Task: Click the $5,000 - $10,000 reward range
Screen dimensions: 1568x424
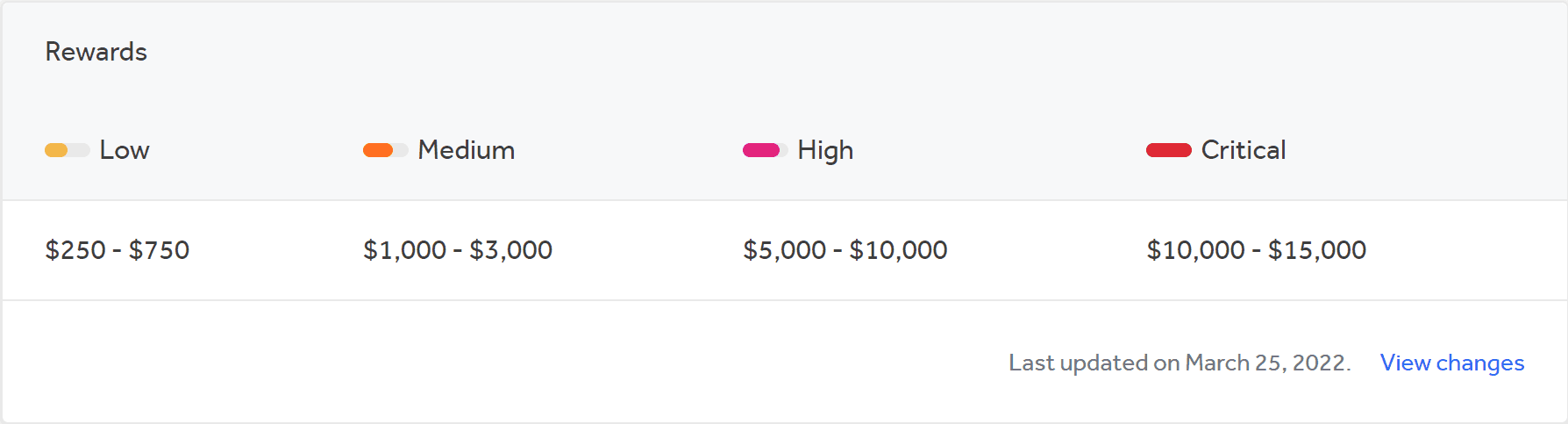Action: coord(845,250)
